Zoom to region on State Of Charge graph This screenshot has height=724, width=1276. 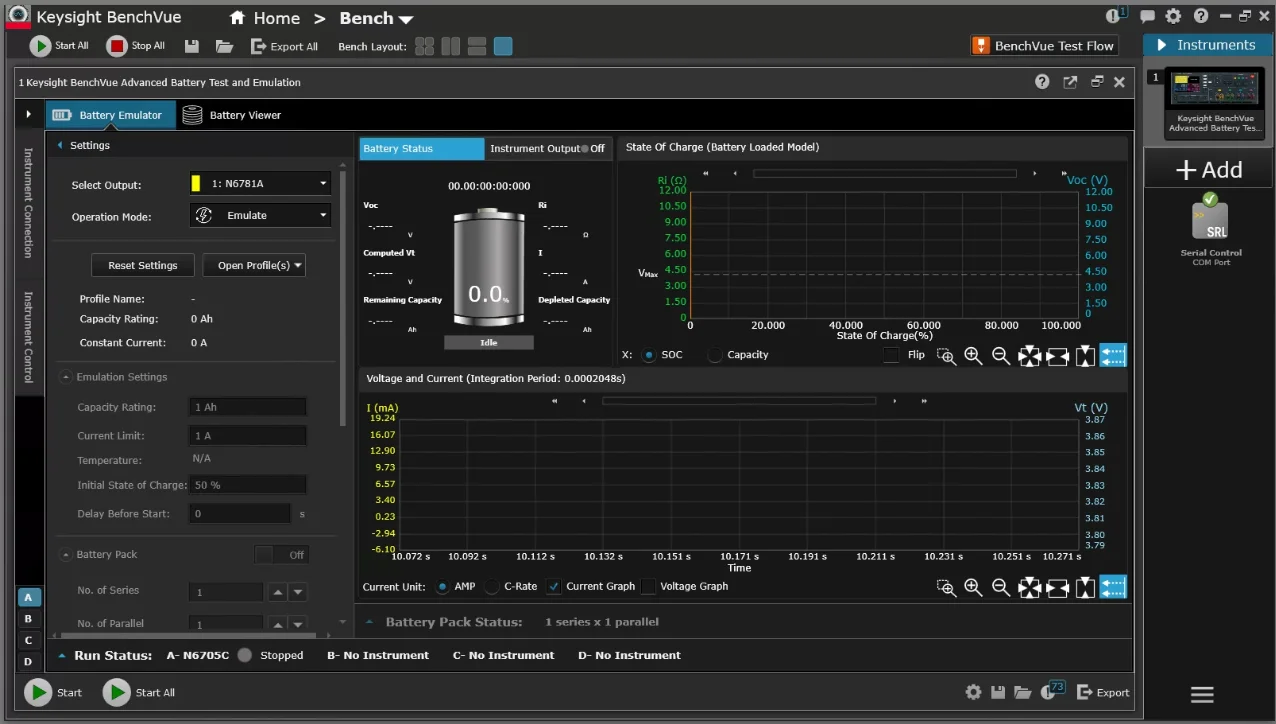[946, 356]
